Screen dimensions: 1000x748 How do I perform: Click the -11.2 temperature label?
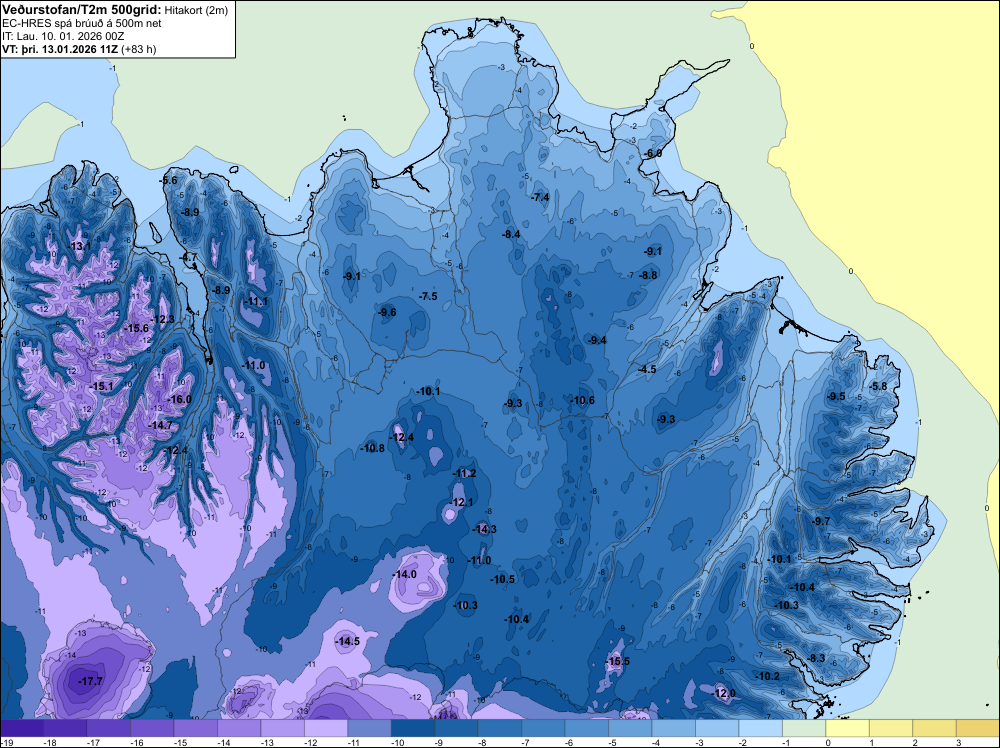[x=464, y=473]
